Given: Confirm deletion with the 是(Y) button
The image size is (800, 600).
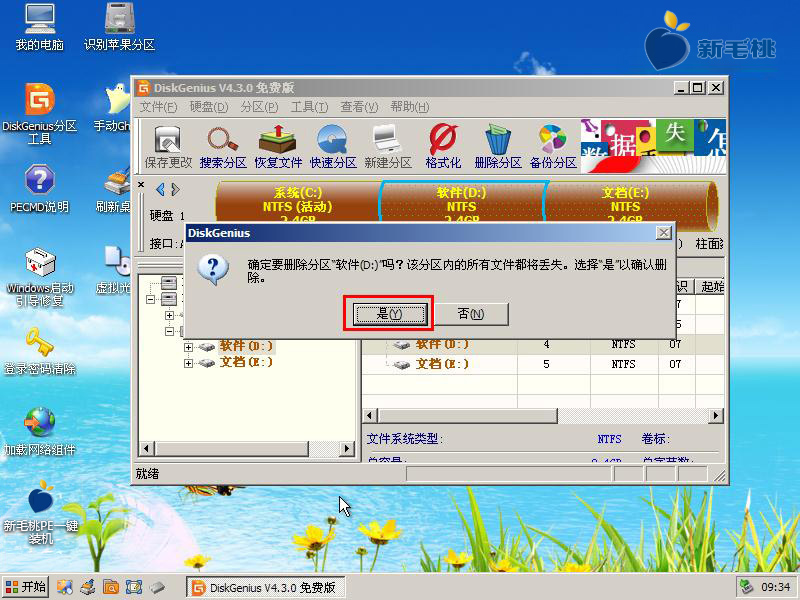Looking at the screenshot, I should (x=390, y=314).
